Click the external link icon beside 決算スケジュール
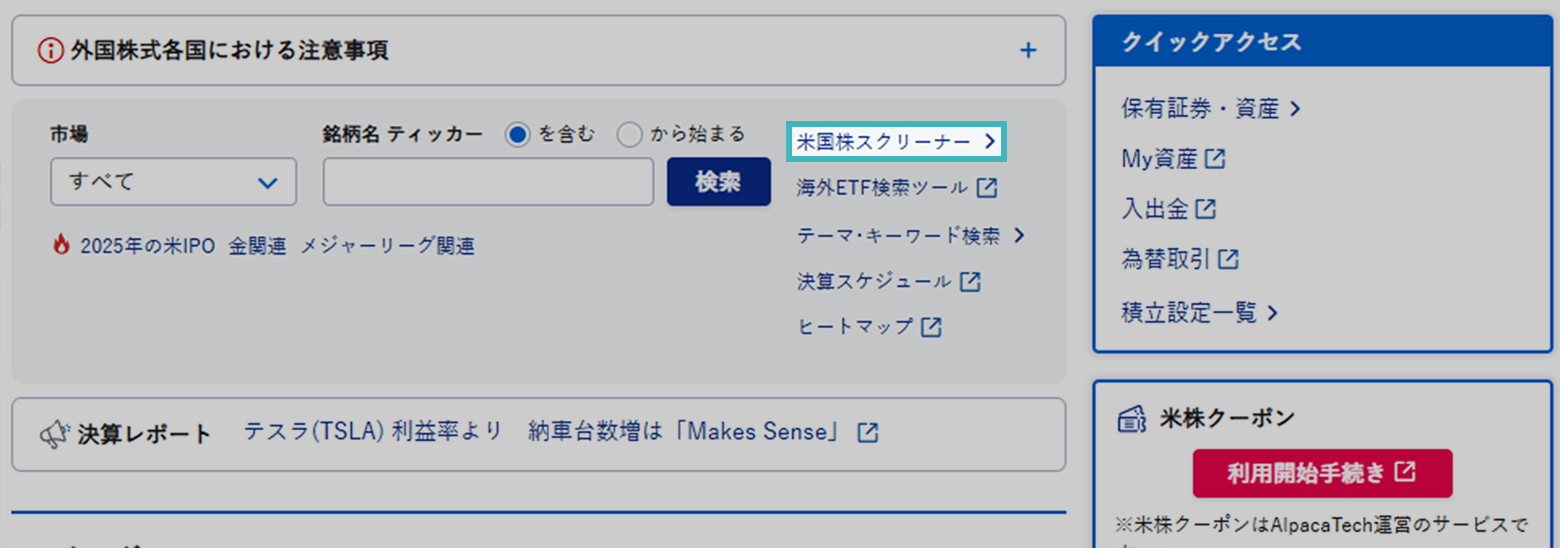The image size is (1560, 548). pos(970,282)
